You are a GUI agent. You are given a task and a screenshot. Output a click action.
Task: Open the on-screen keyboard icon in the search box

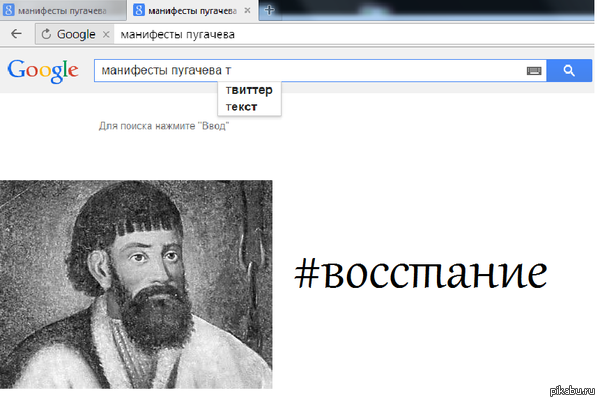click(534, 71)
